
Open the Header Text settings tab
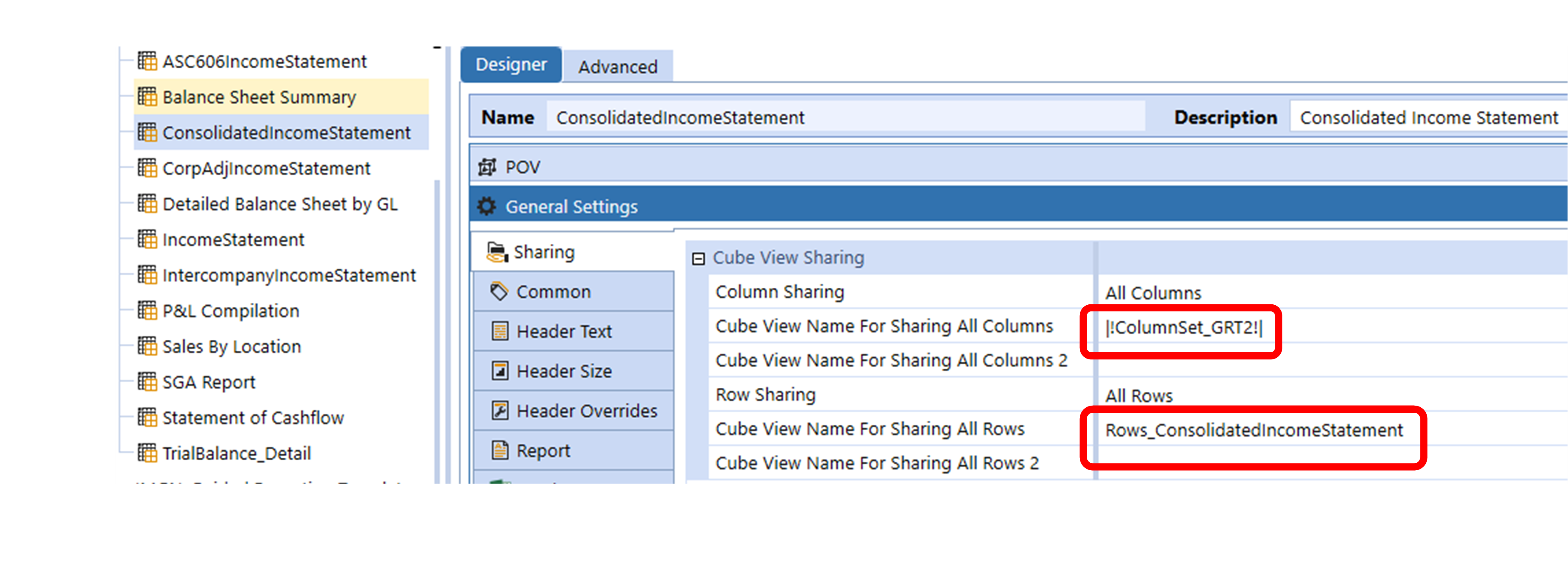tap(573, 331)
